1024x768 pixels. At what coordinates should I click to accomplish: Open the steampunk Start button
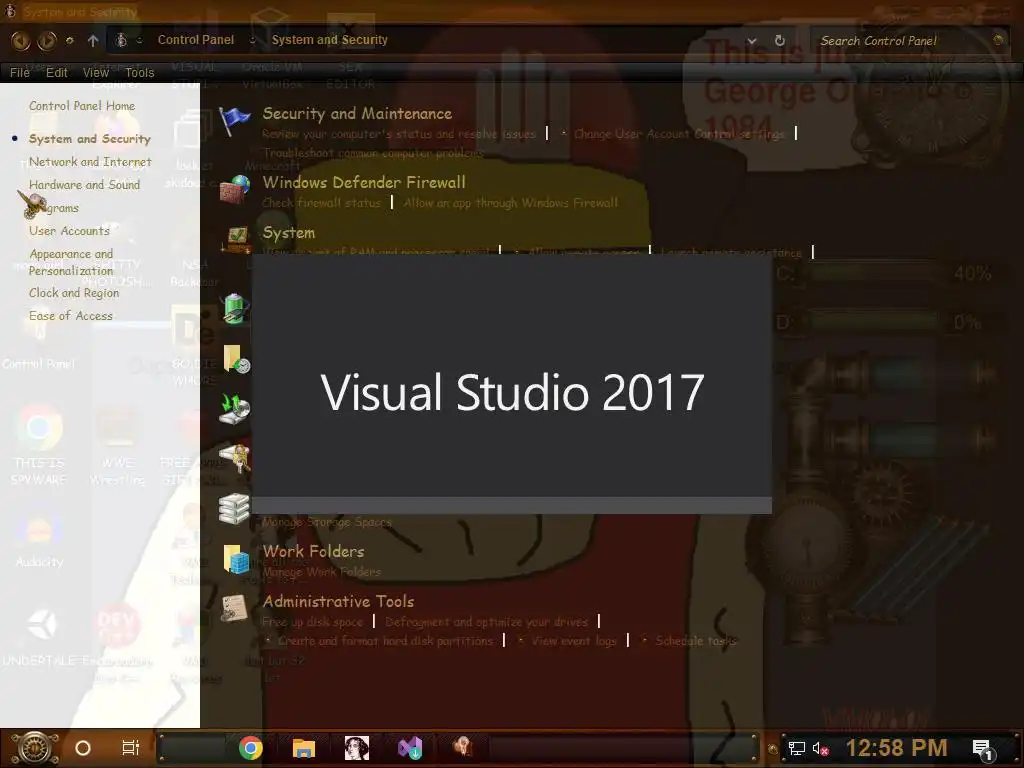click(x=35, y=748)
